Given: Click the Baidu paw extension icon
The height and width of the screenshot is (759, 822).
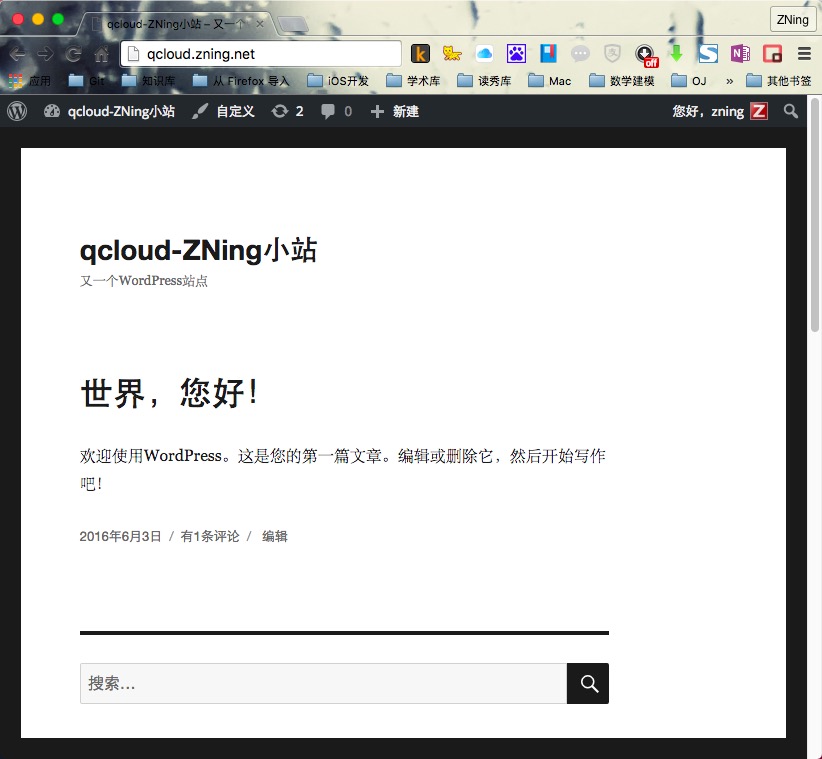Looking at the screenshot, I should (x=516, y=53).
